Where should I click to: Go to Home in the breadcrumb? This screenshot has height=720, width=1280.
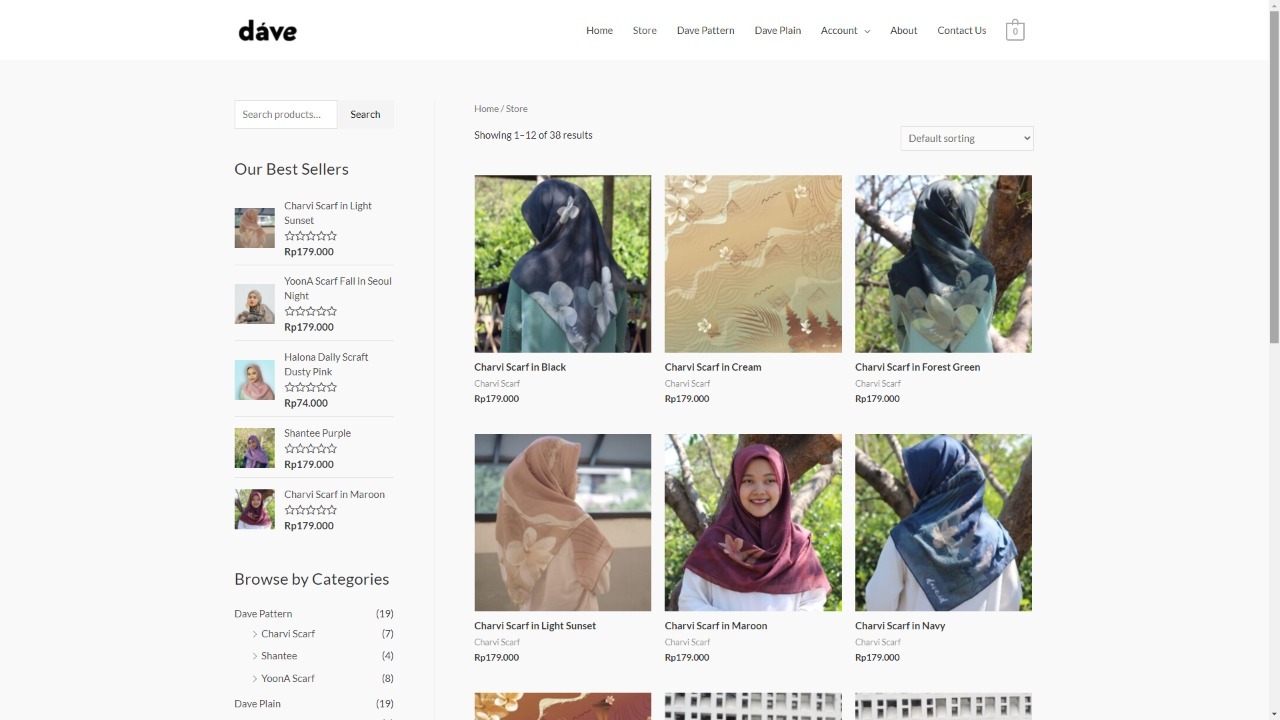click(486, 109)
